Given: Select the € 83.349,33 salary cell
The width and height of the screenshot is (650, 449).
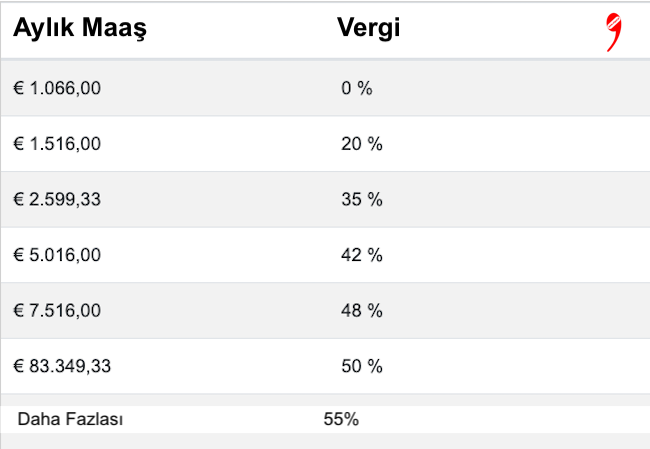Looking at the screenshot, I should [62, 366].
